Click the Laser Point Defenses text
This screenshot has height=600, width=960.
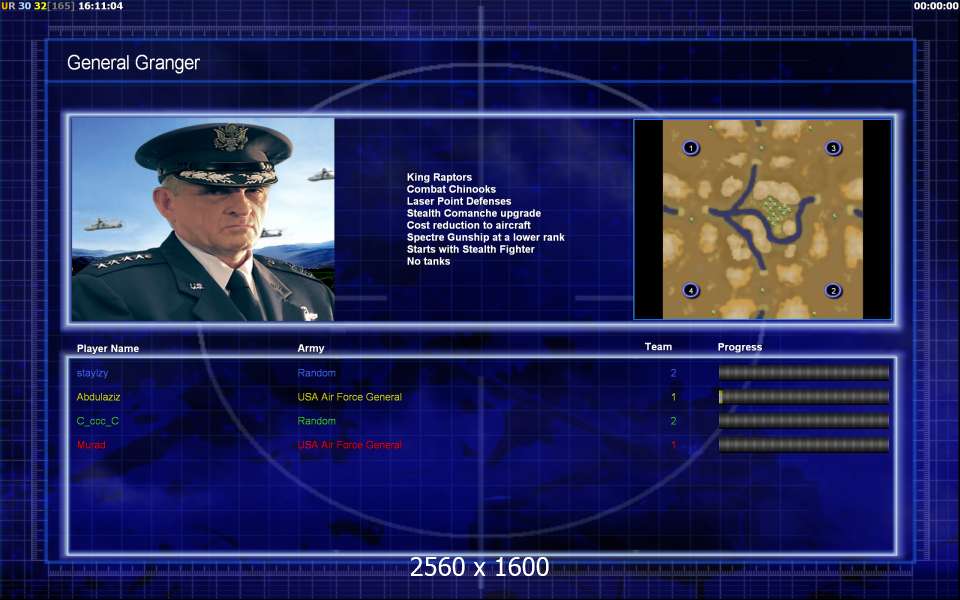459,201
